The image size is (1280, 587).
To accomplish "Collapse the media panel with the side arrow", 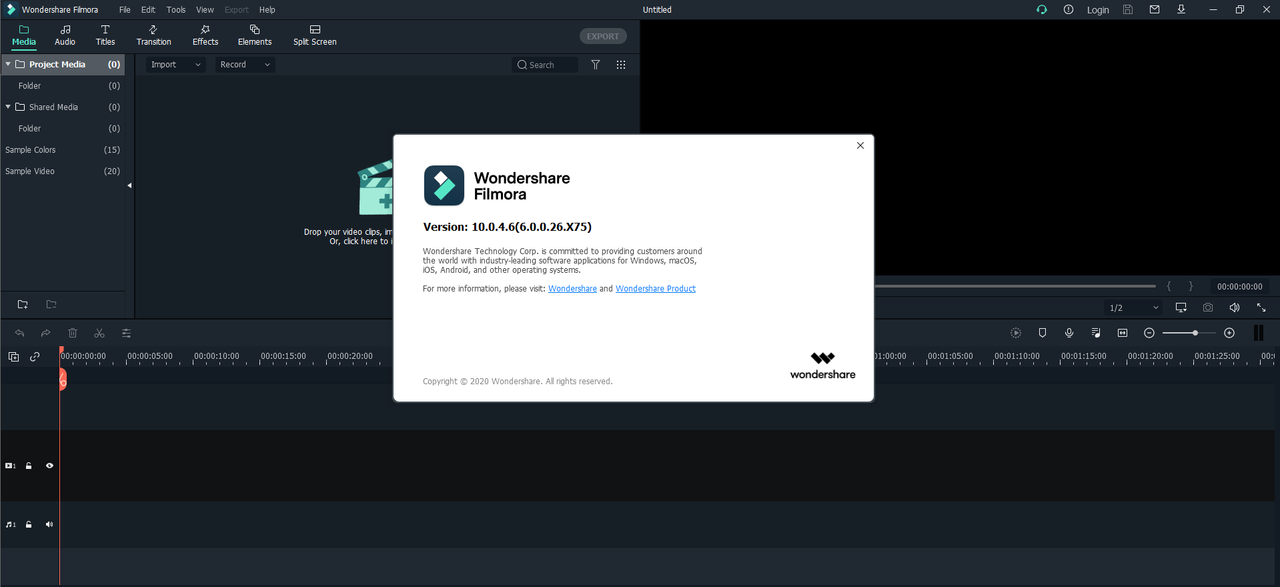I will tap(129, 185).
